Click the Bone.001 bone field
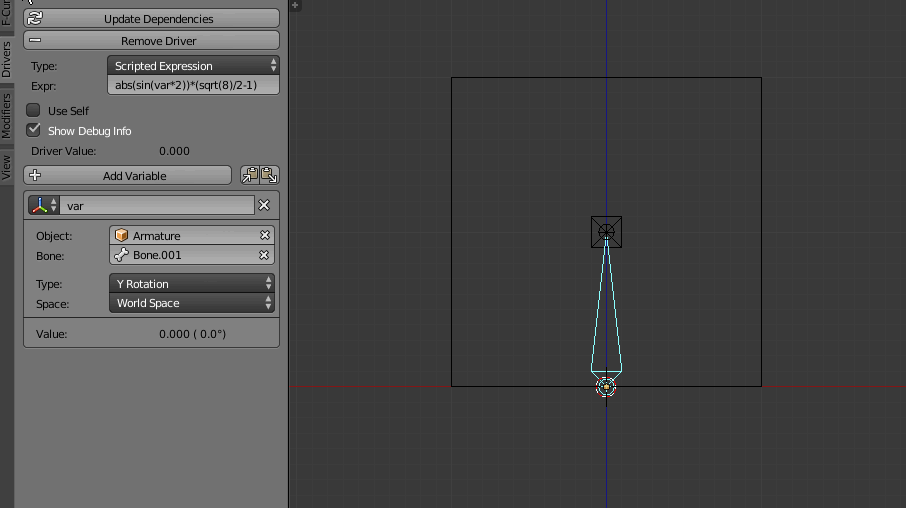Screen dimensions: 906x508 click(192, 255)
